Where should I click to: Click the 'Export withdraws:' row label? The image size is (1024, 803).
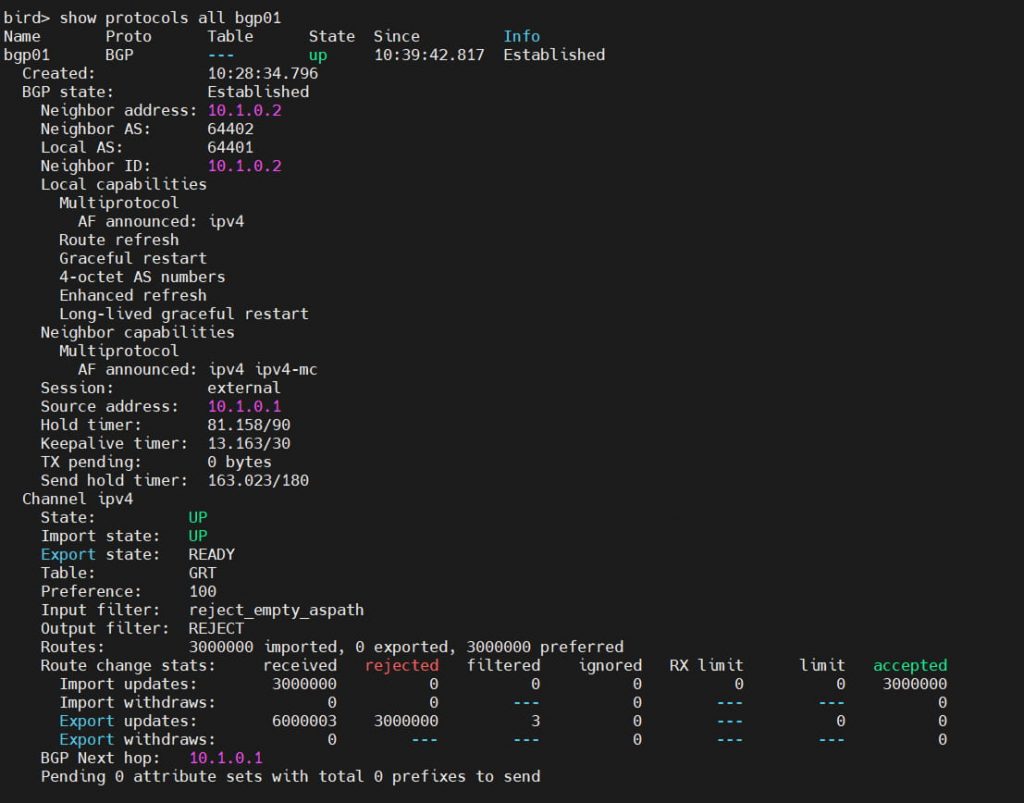tap(137, 740)
